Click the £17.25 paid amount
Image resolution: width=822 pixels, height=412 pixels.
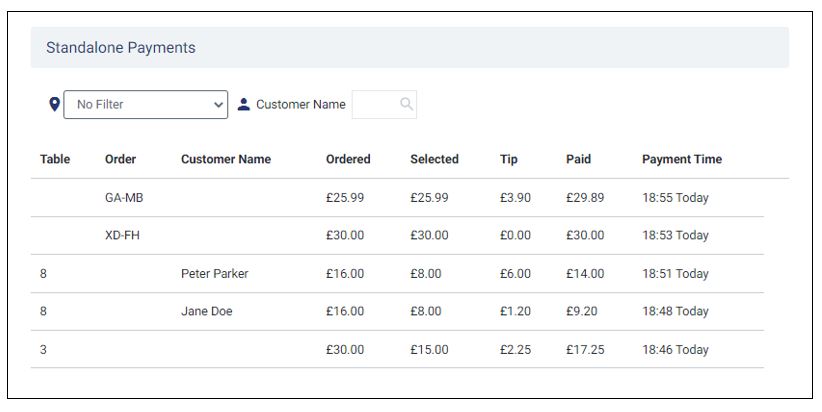tap(585, 350)
